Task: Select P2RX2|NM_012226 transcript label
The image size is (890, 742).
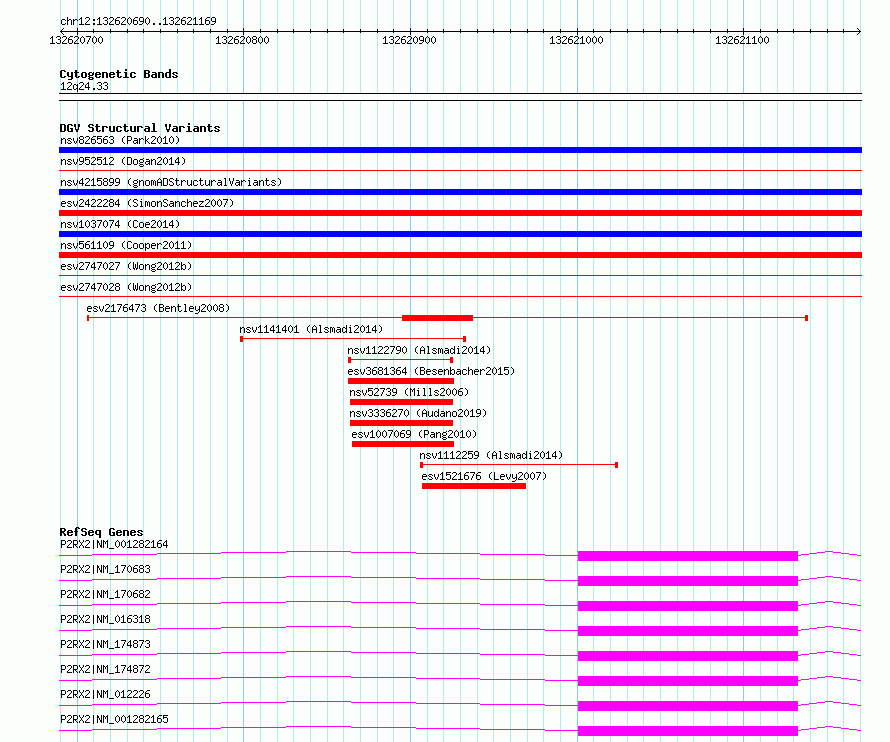Action: tap(105, 694)
